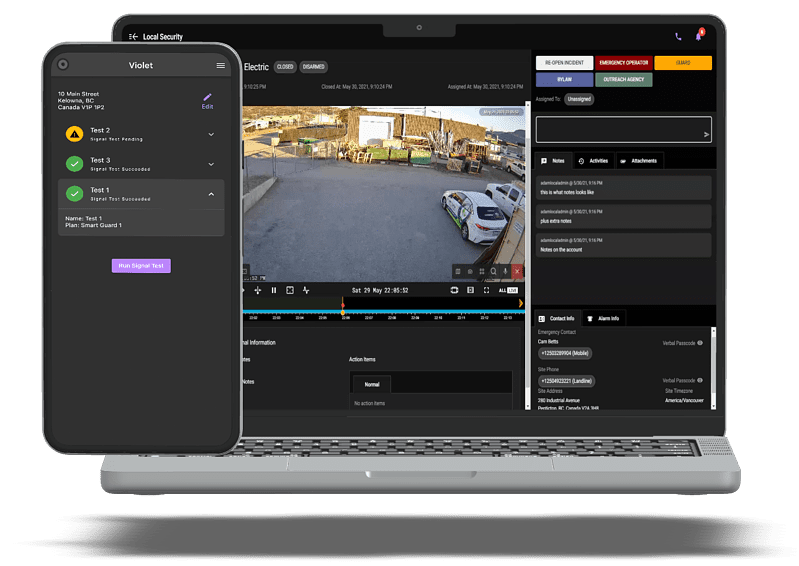Click the EMERGENCY OPERATOR button

coord(624,63)
